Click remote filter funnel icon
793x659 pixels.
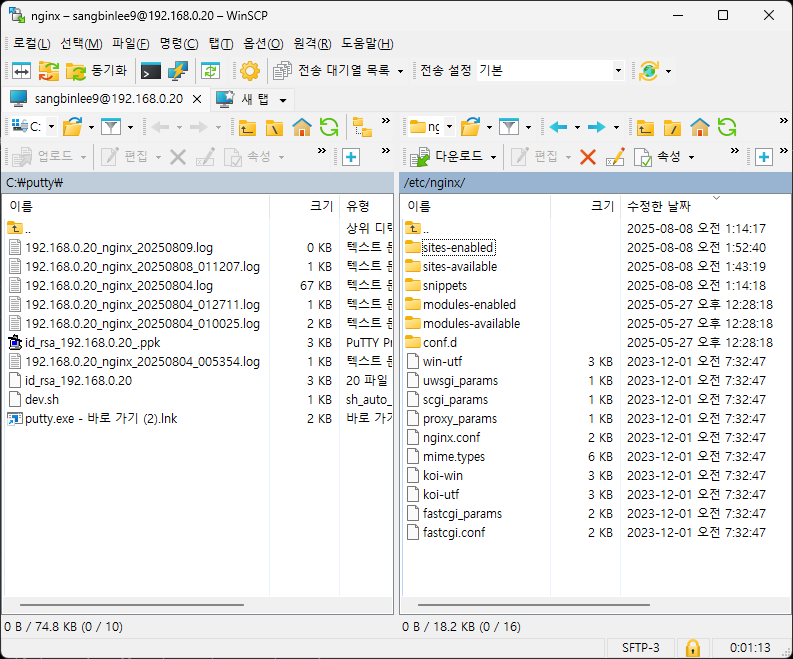pos(509,127)
